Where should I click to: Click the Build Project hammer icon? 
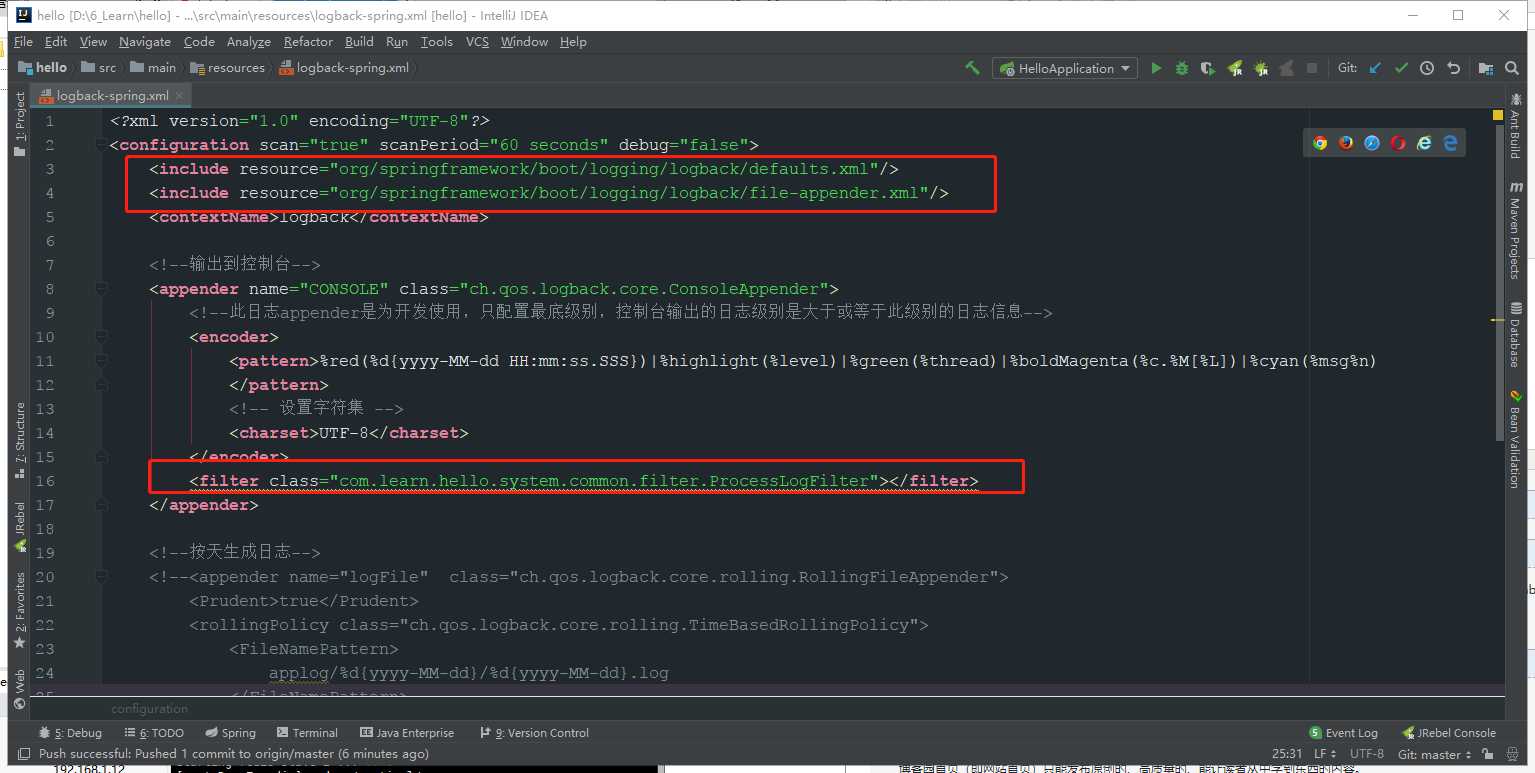tap(972, 68)
